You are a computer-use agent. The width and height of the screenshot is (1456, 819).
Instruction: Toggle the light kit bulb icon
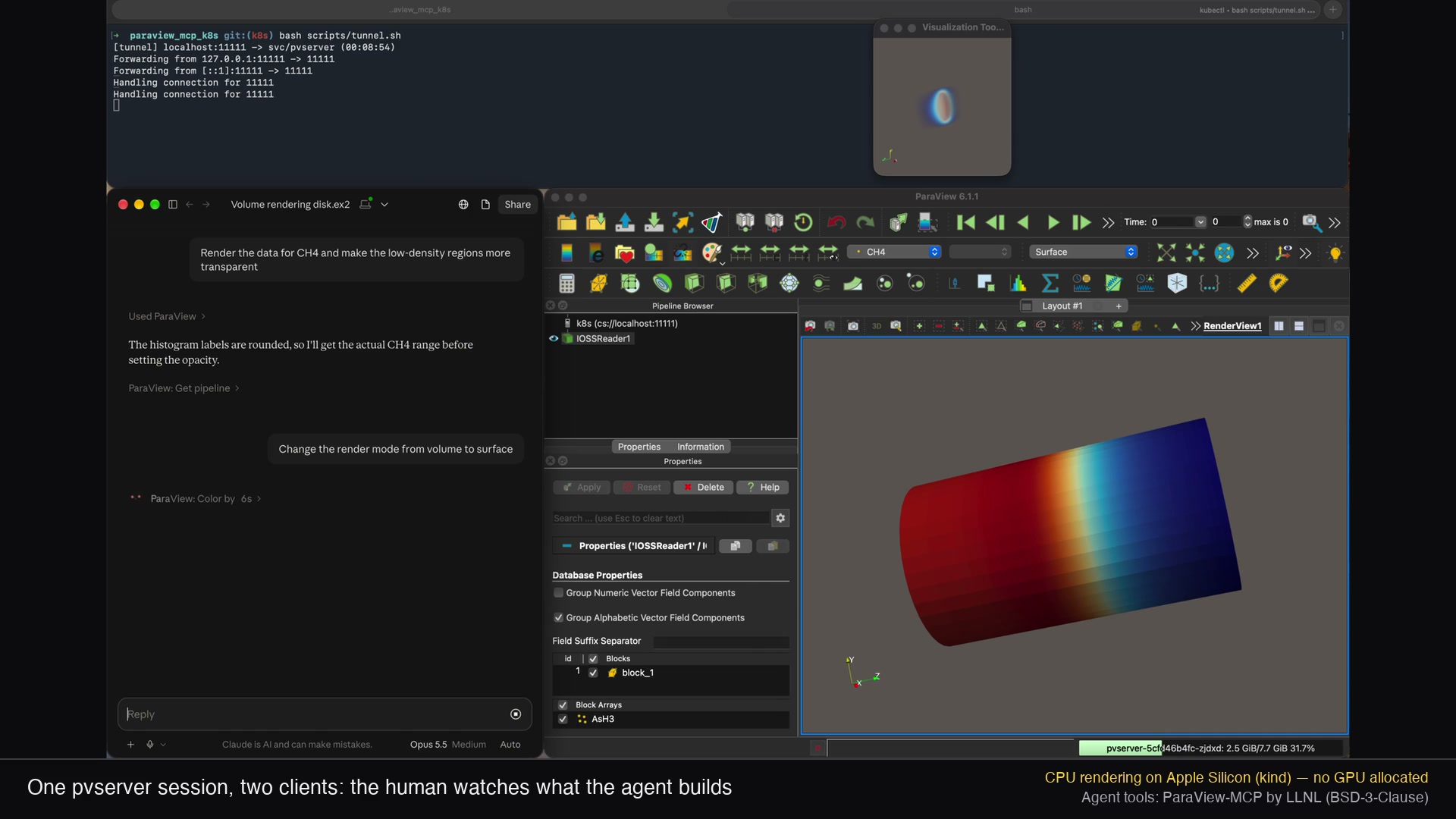coord(1335,253)
